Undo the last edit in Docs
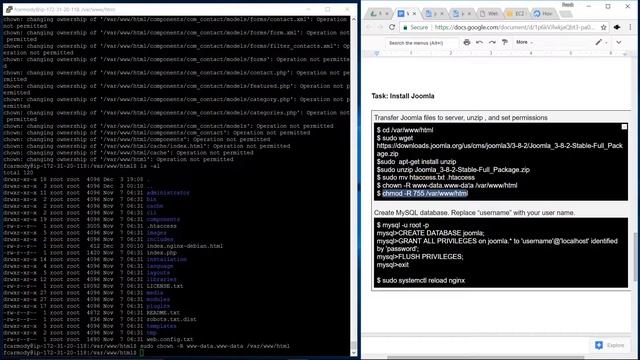The width and height of the screenshot is (640, 360). coord(480,42)
